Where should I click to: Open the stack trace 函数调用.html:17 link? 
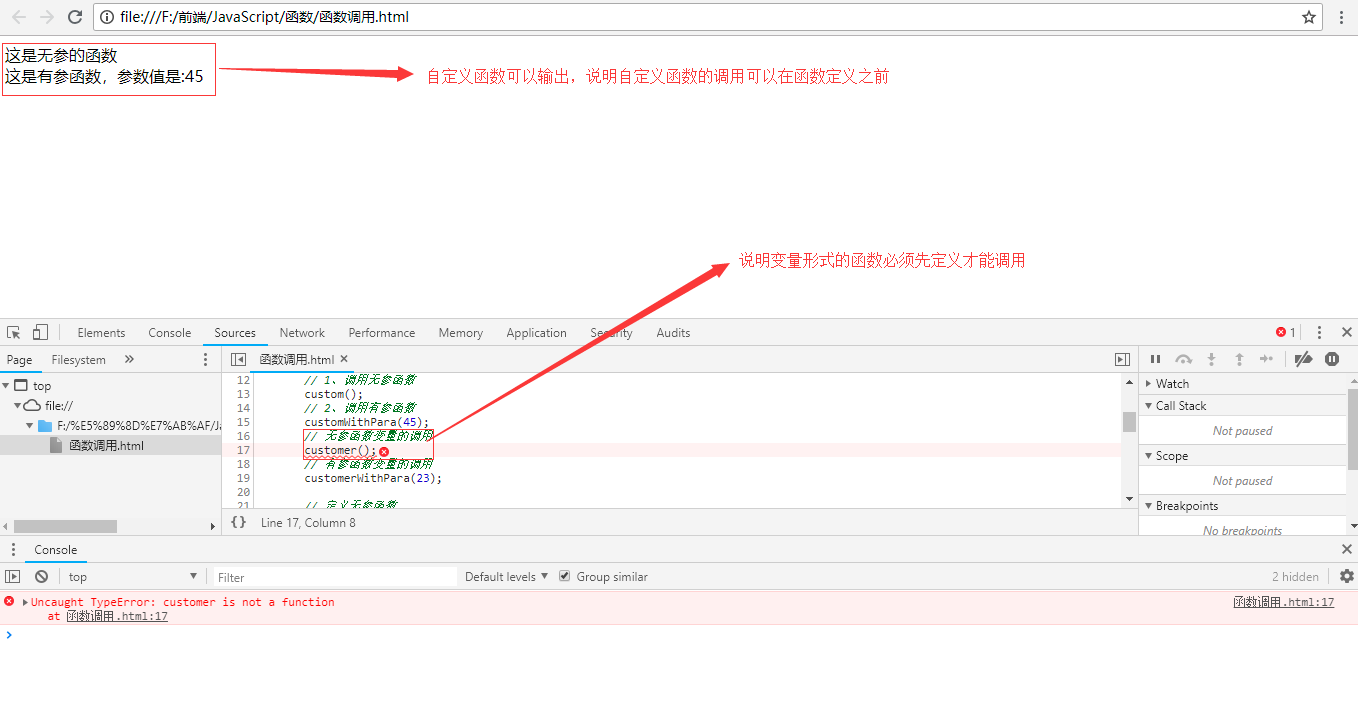pyautogui.click(x=117, y=616)
